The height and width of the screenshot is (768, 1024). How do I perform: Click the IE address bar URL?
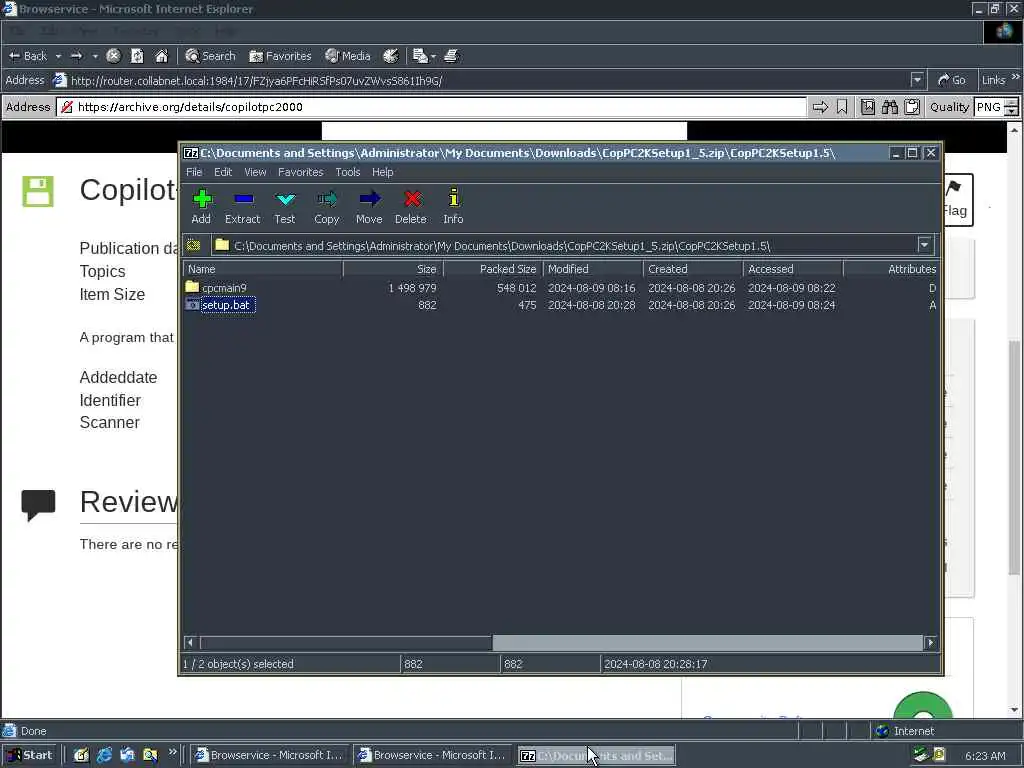[x=256, y=81]
